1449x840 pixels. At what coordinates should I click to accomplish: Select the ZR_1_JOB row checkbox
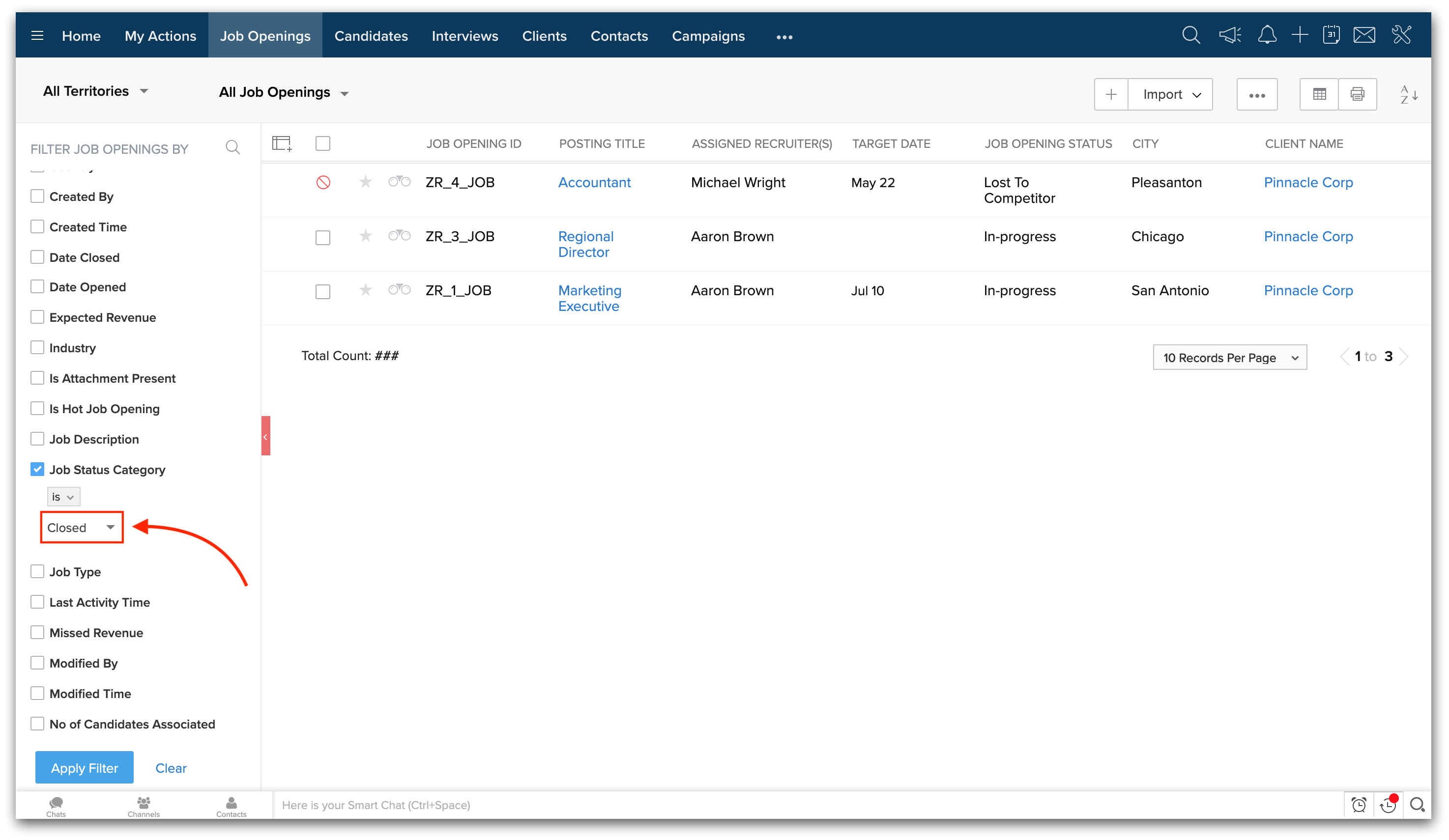(322, 291)
